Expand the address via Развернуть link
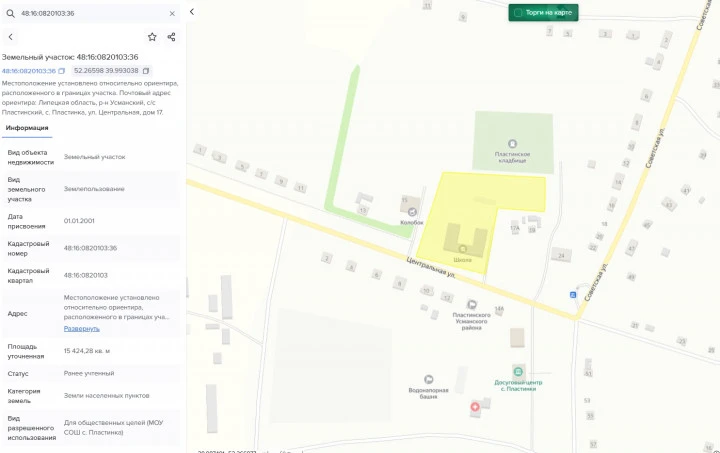The height and width of the screenshot is (453, 720). (81, 328)
